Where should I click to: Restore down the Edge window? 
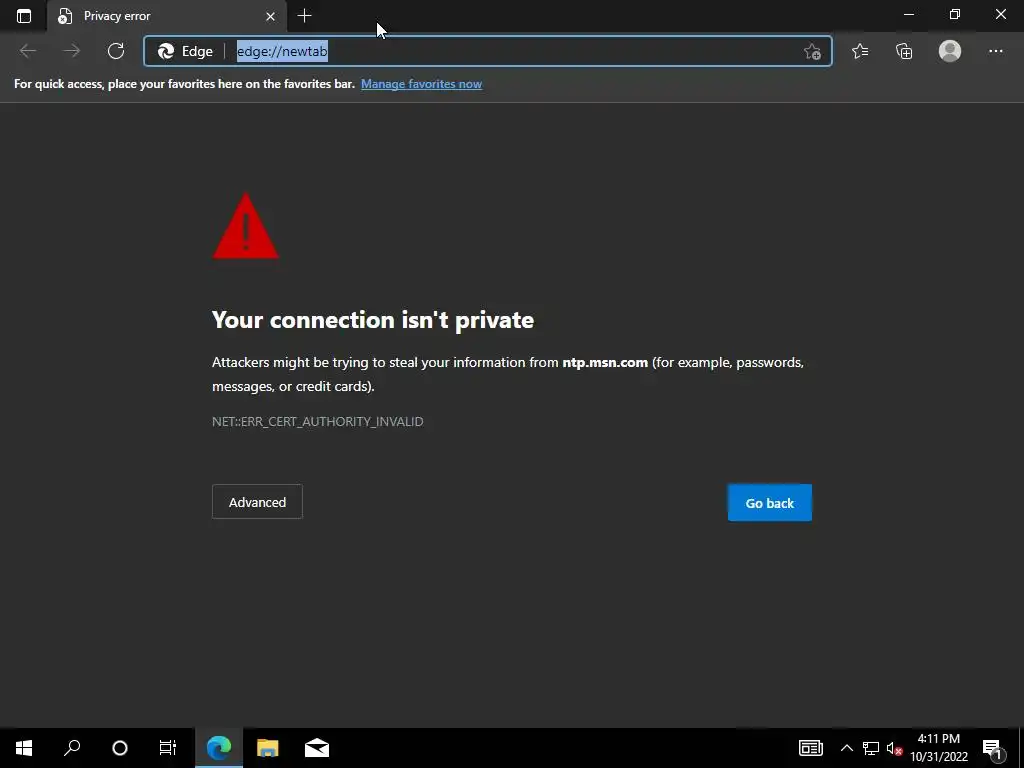point(955,14)
